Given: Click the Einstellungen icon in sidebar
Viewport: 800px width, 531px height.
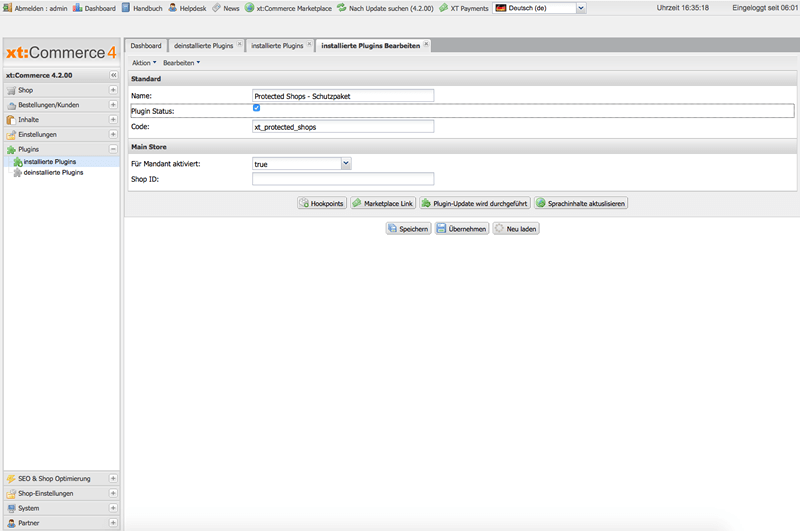Looking at the screenshot, I should pos(11,135).
